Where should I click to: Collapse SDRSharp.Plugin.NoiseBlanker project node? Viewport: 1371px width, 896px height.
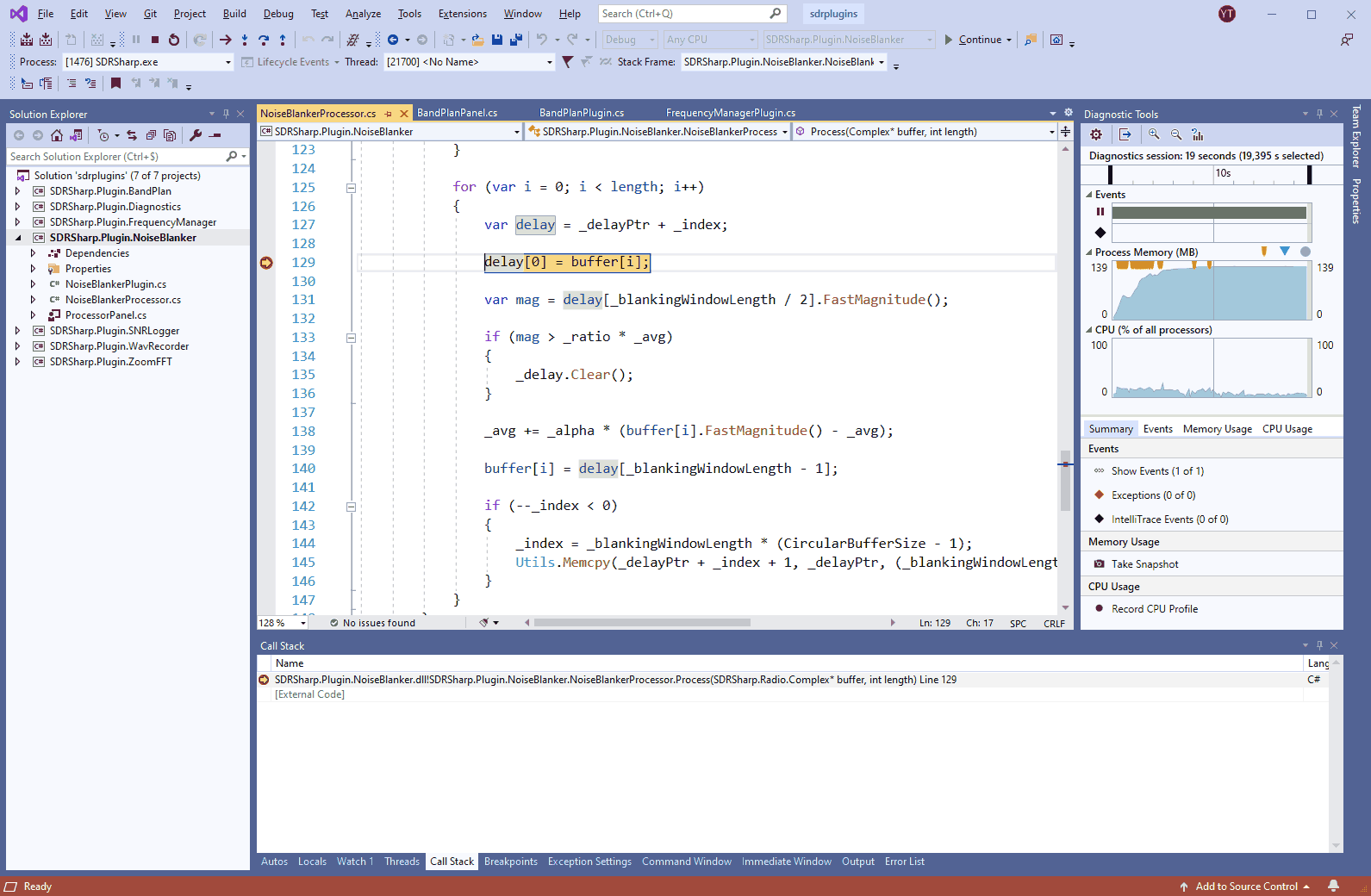tap(17, 238)
